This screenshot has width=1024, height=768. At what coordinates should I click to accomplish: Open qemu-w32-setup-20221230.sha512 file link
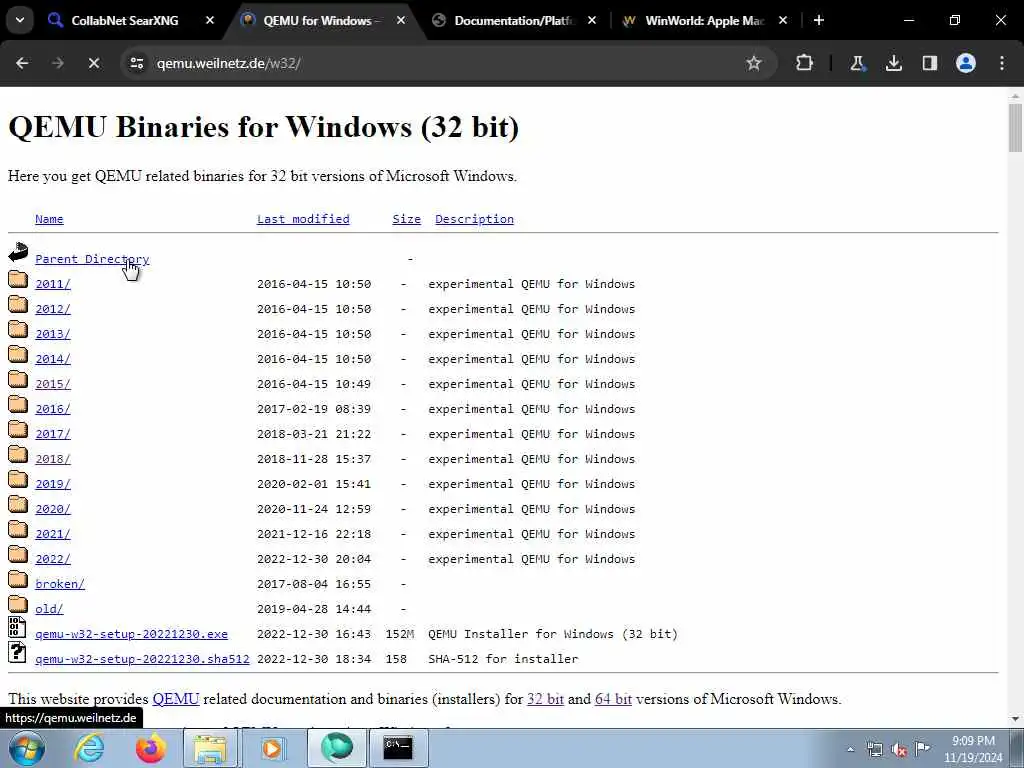point(142,659)
